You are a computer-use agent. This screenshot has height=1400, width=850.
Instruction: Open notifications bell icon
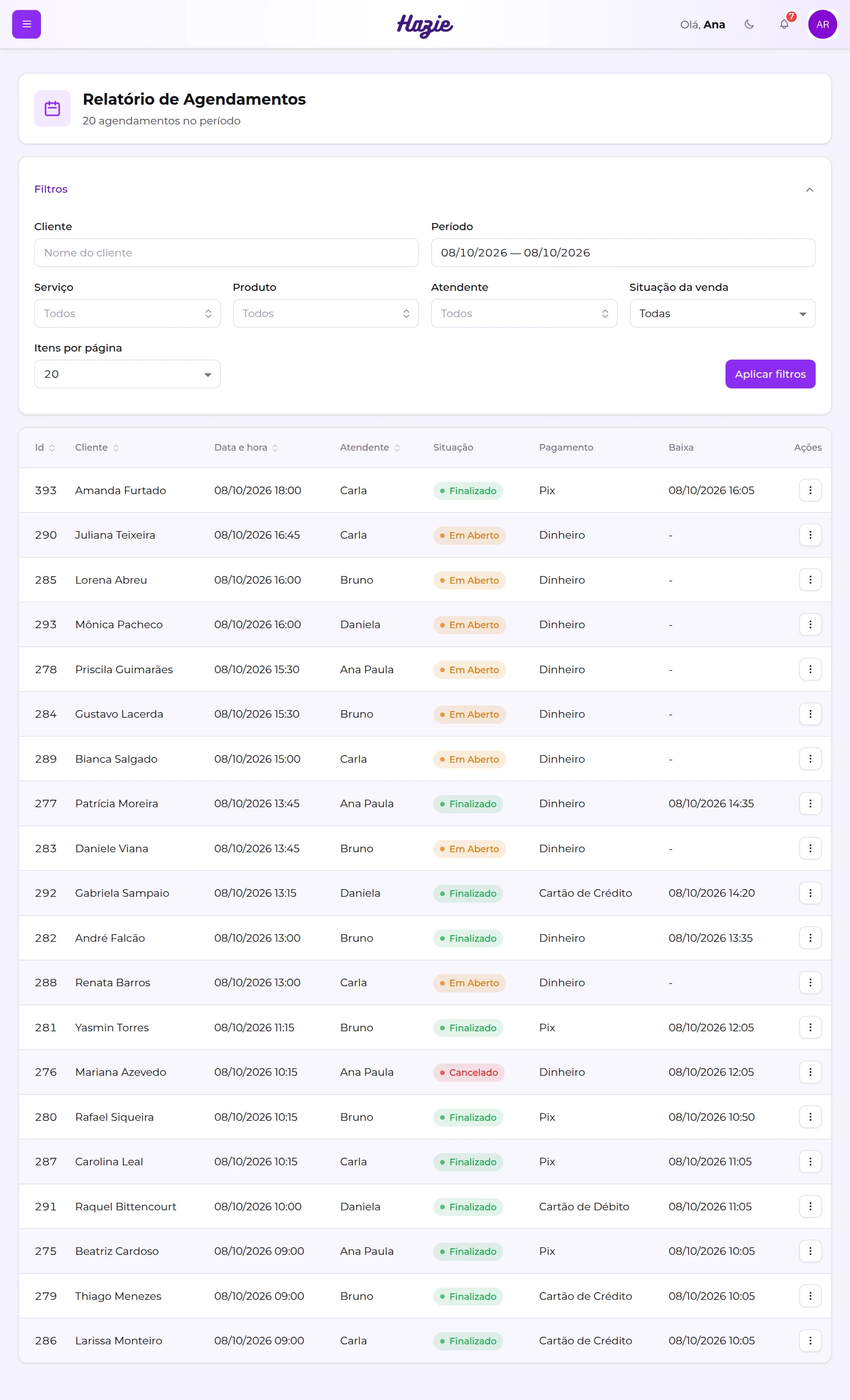784,24
